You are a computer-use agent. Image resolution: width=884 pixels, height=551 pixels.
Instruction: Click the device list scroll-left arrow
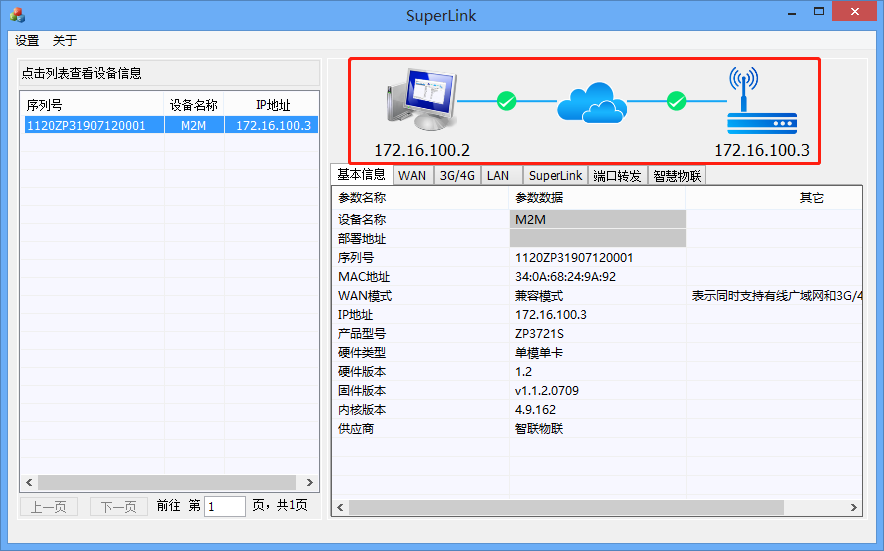tap(29, 482)
